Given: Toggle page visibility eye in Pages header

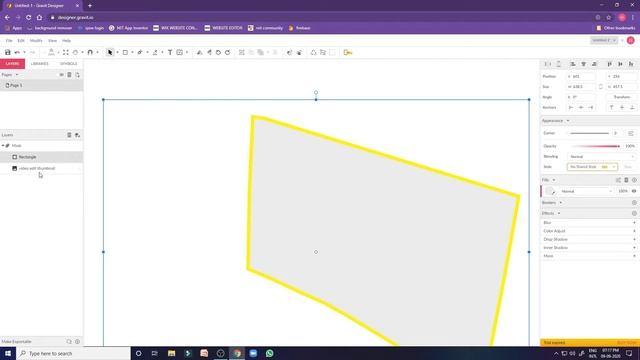Looking at the screenshot, I should click(62, 75).
